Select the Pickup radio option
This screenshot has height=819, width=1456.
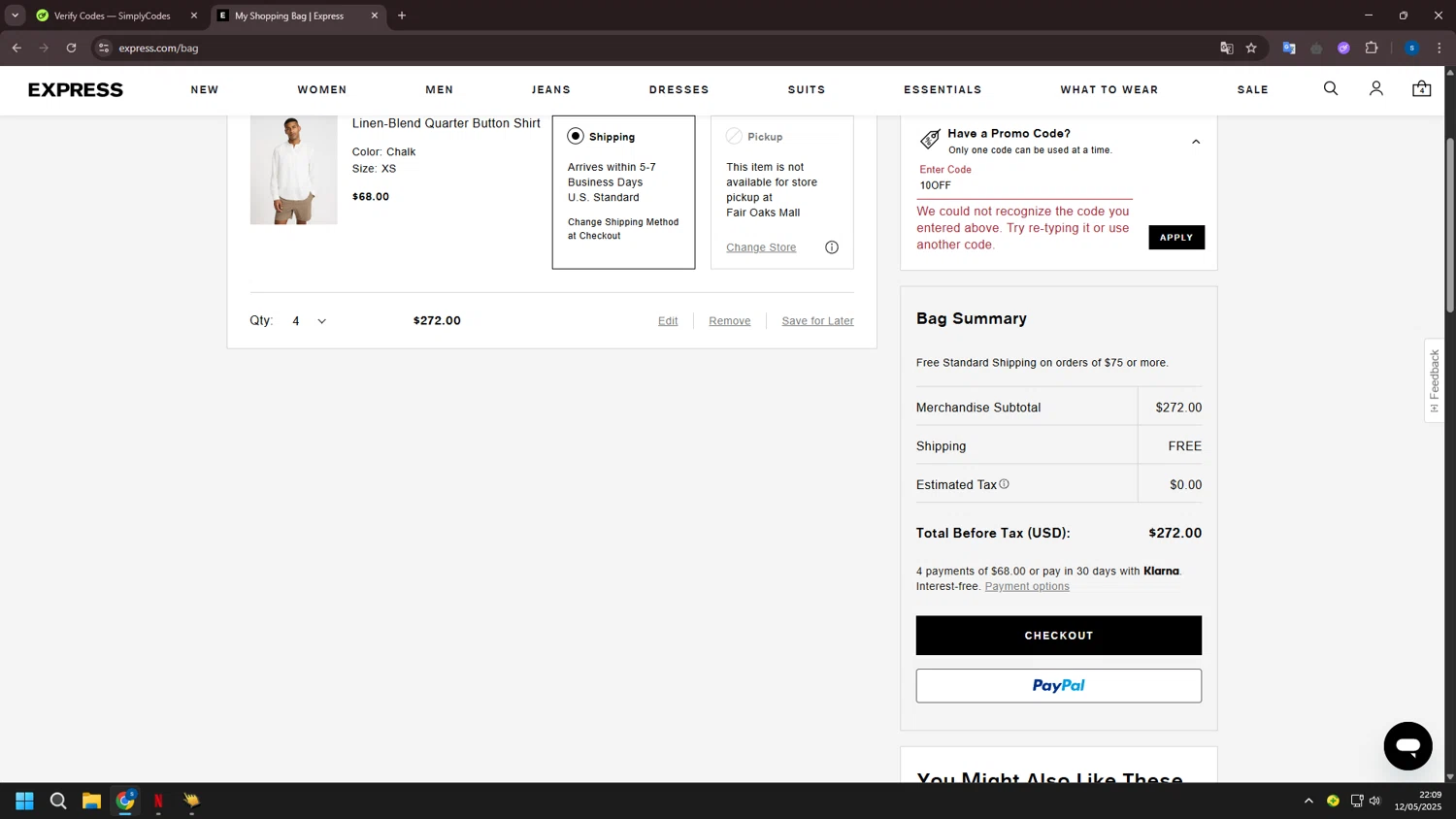(x=734, y=137)
